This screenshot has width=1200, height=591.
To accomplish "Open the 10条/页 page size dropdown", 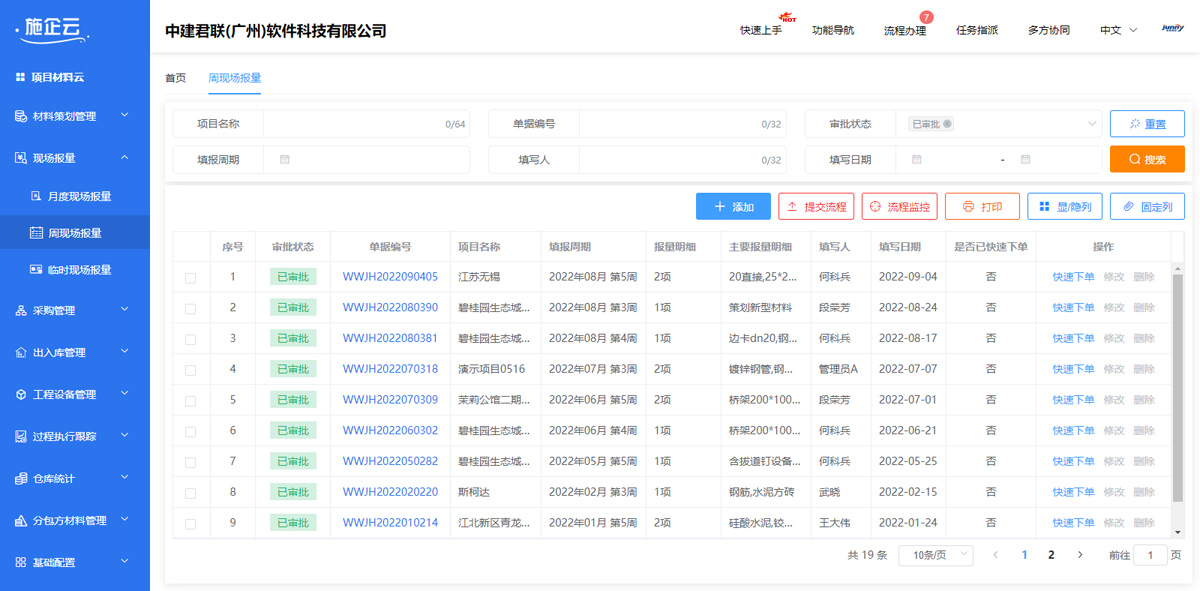I will [936, 555].
